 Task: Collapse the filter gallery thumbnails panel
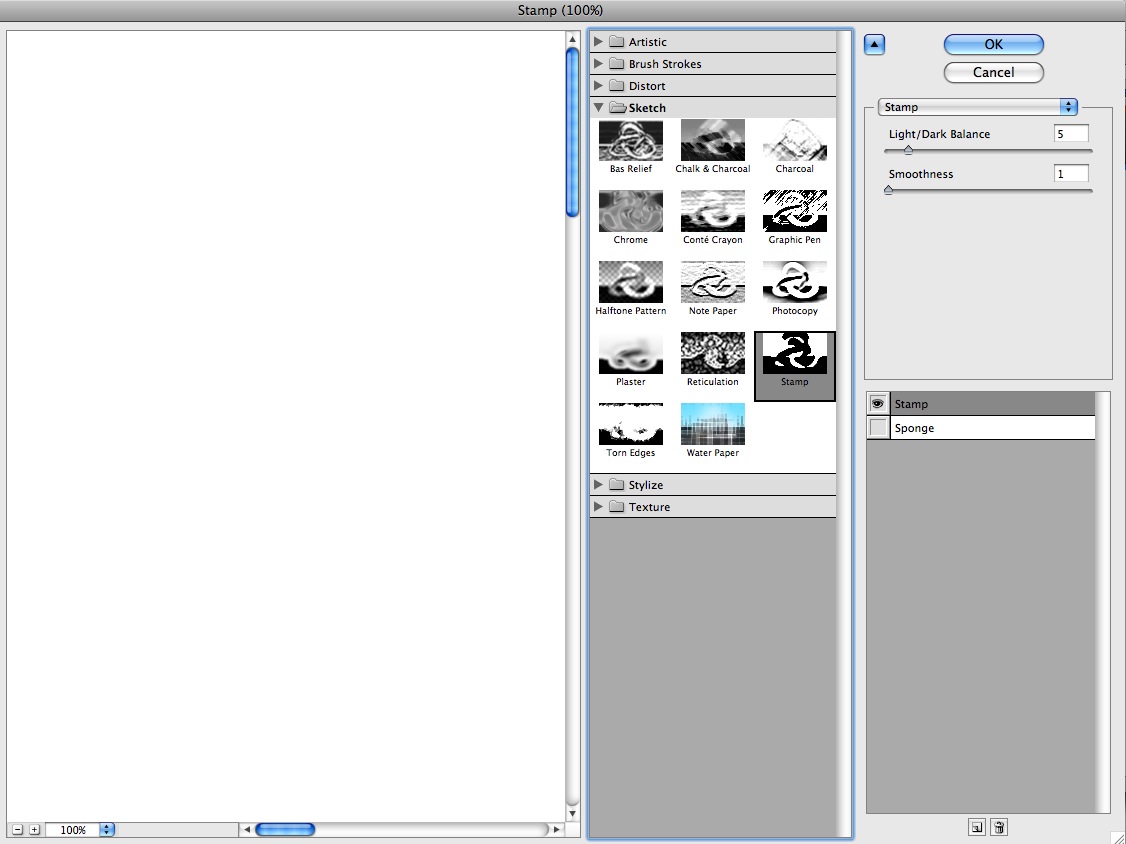point(874,44)
